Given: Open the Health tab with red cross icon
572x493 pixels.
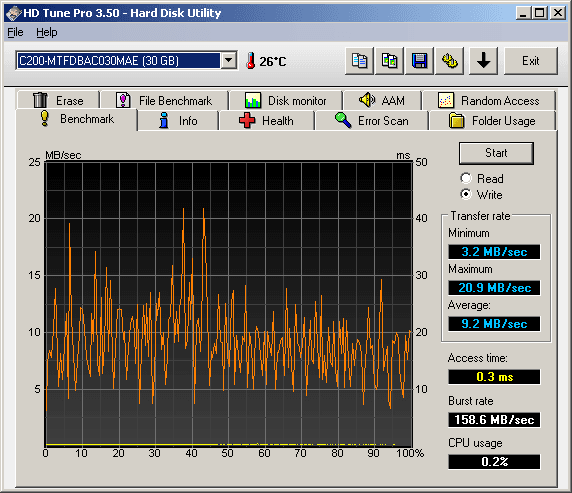Looking at the screenshot, I should 267,121.
